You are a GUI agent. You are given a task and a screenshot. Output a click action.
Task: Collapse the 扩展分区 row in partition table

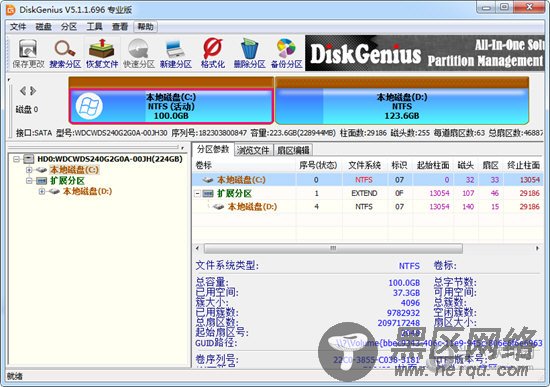pyautogui.click(x=197, y=193)
